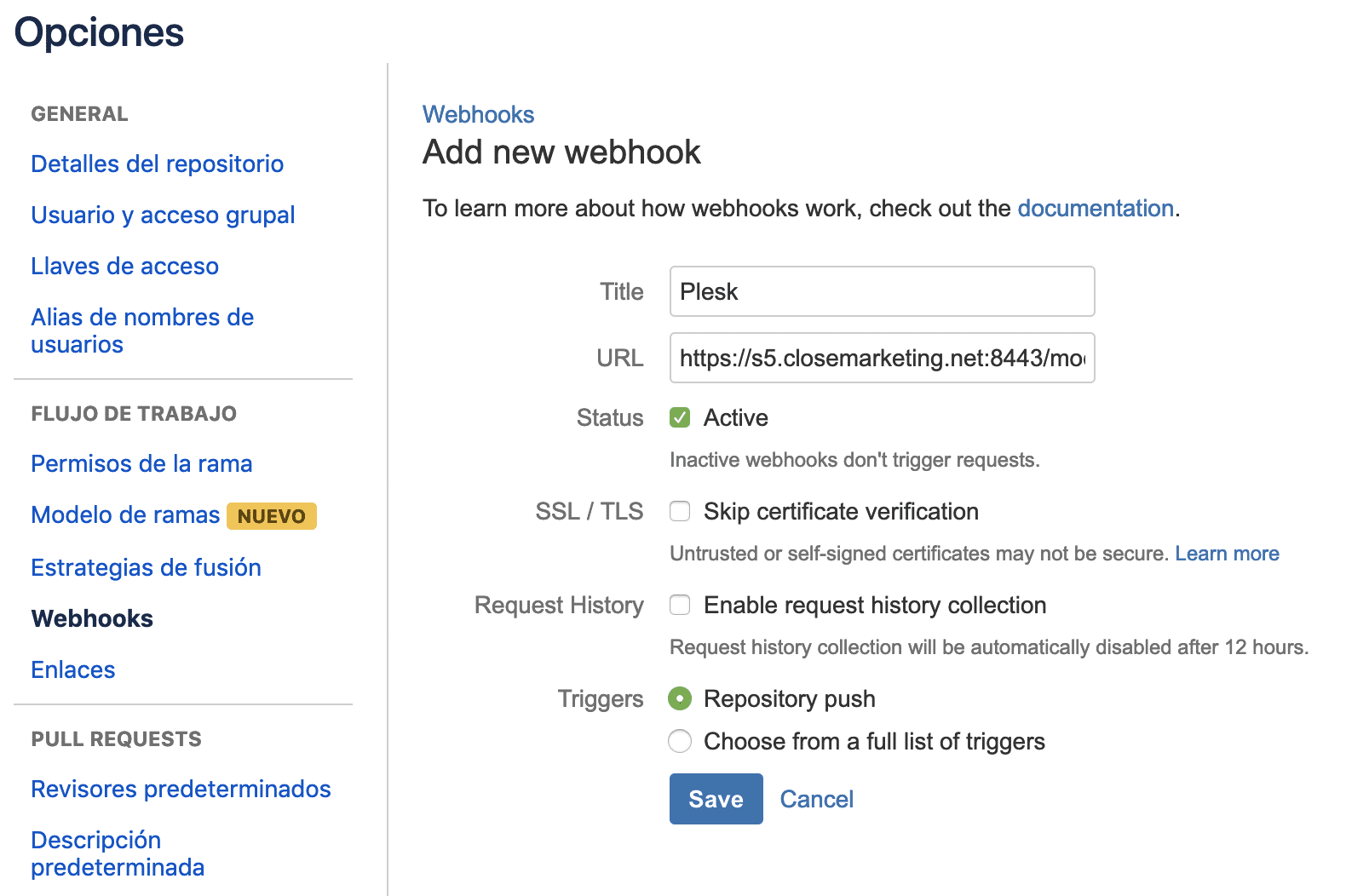This screenshot has height=896, width=1346.
Task: Open Usuario y acceso grupal page
Action: (163, 215)
